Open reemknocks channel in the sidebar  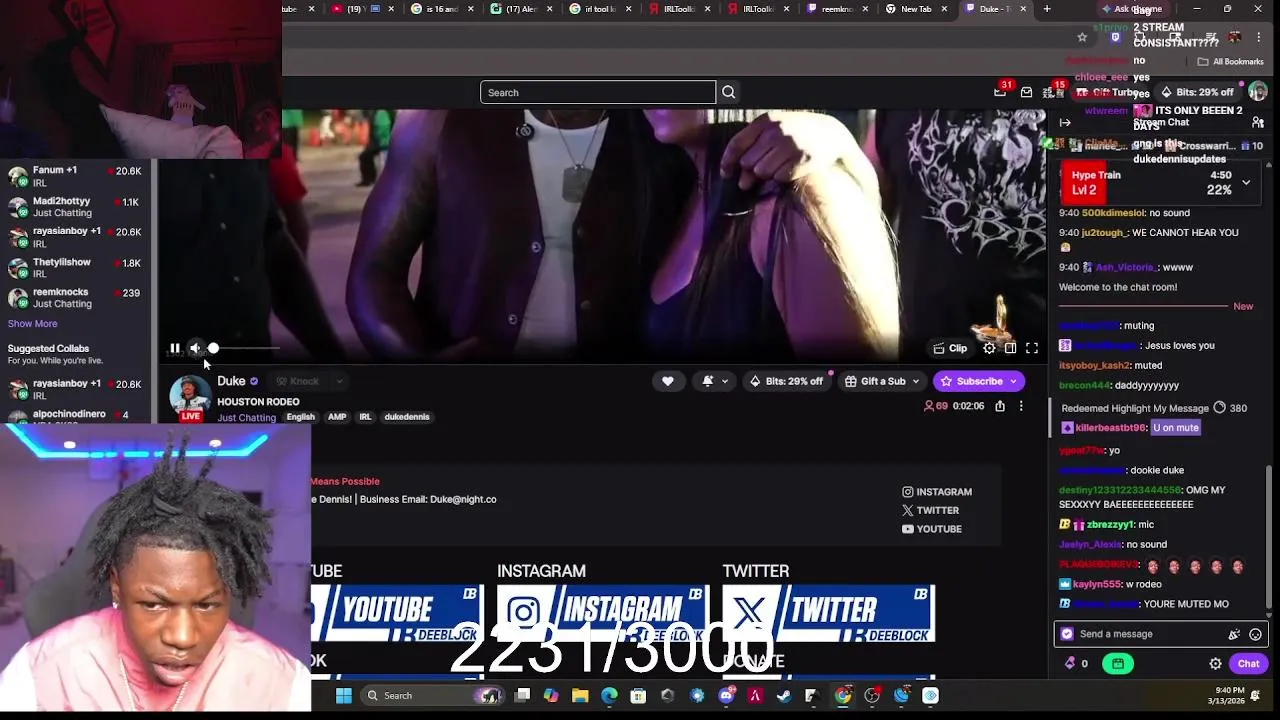coord(75,298)
